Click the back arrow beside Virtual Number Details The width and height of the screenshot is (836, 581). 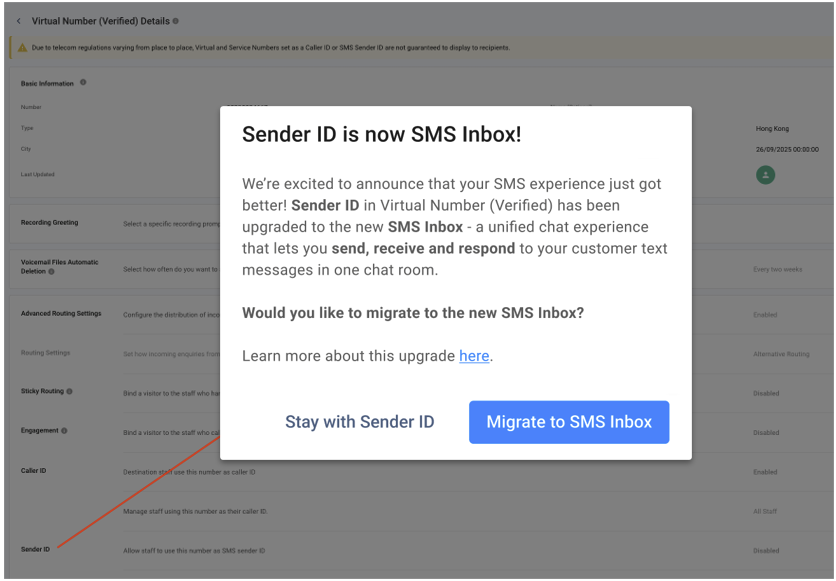pyautogui.click(x=19, y=21)
